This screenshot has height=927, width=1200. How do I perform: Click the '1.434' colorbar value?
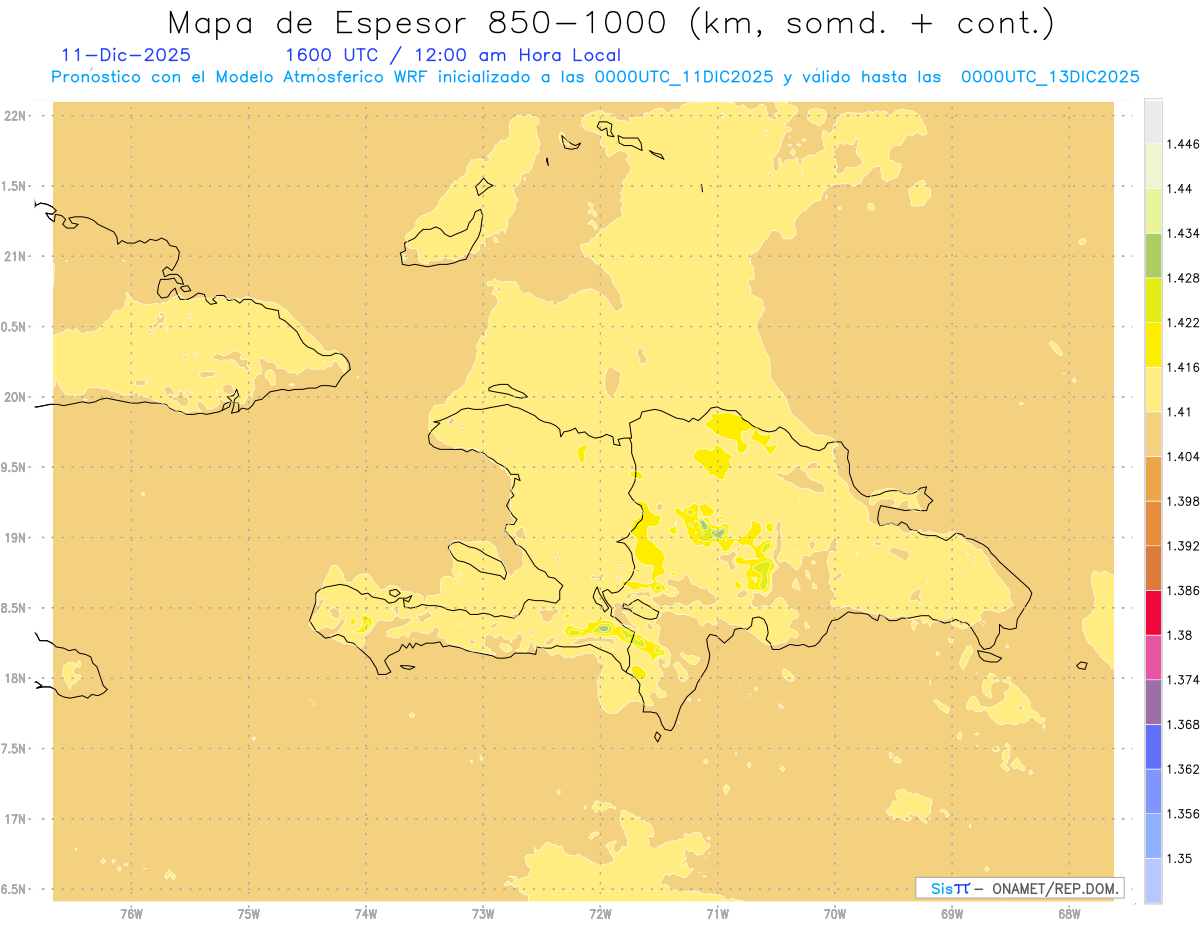[x=1185, y=233]
